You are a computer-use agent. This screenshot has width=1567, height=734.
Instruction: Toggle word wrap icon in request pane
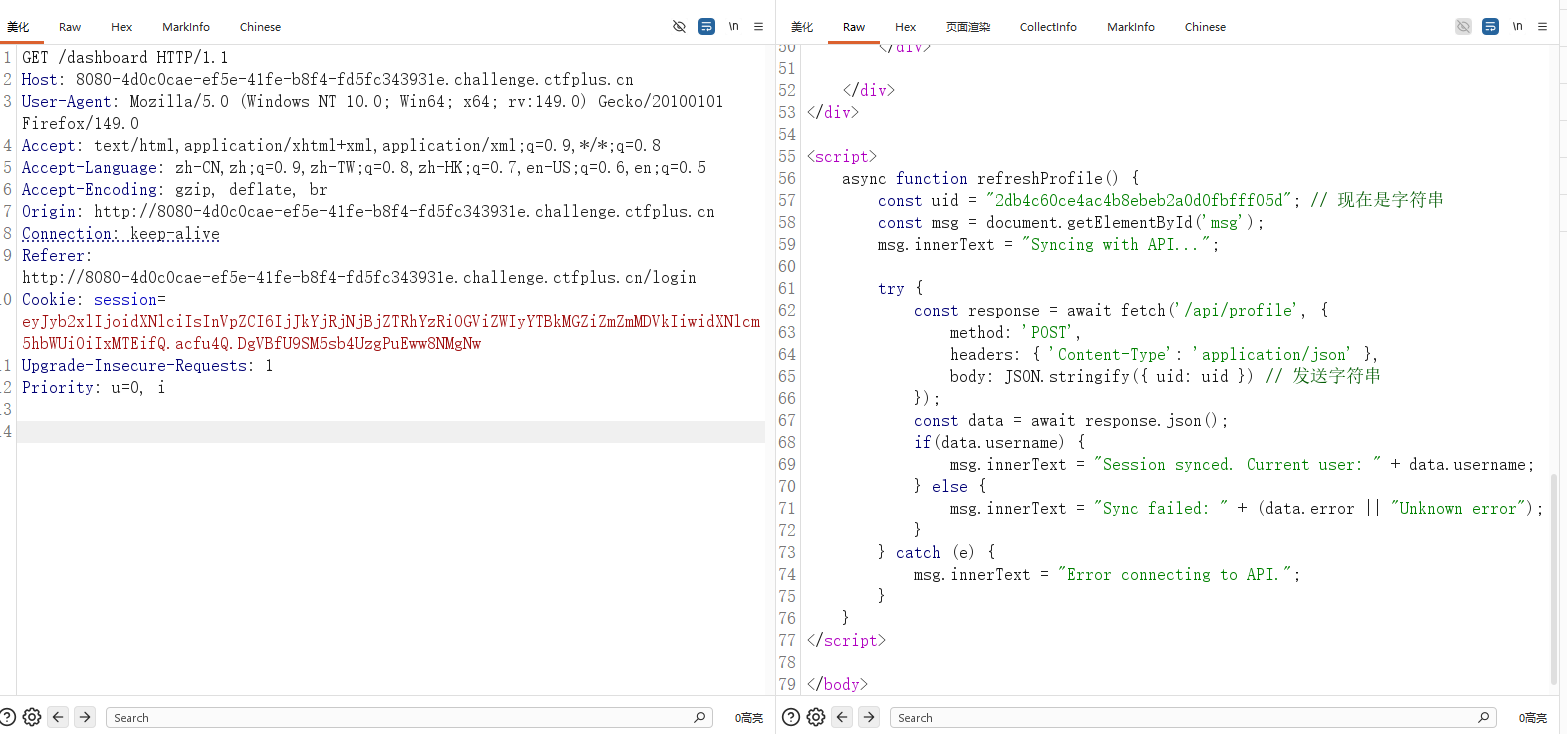707,27
